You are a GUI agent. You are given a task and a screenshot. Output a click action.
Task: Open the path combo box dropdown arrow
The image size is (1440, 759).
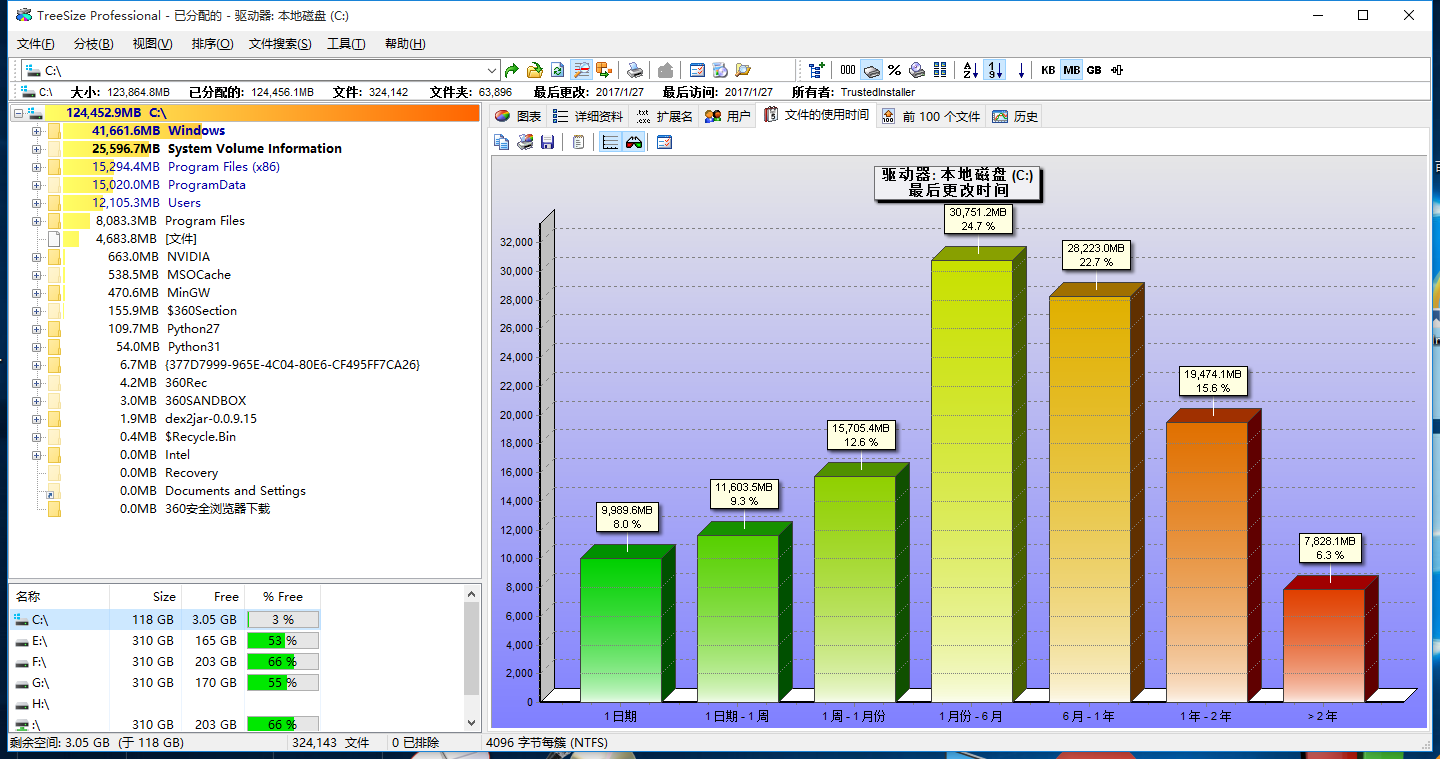pos(491,70)
